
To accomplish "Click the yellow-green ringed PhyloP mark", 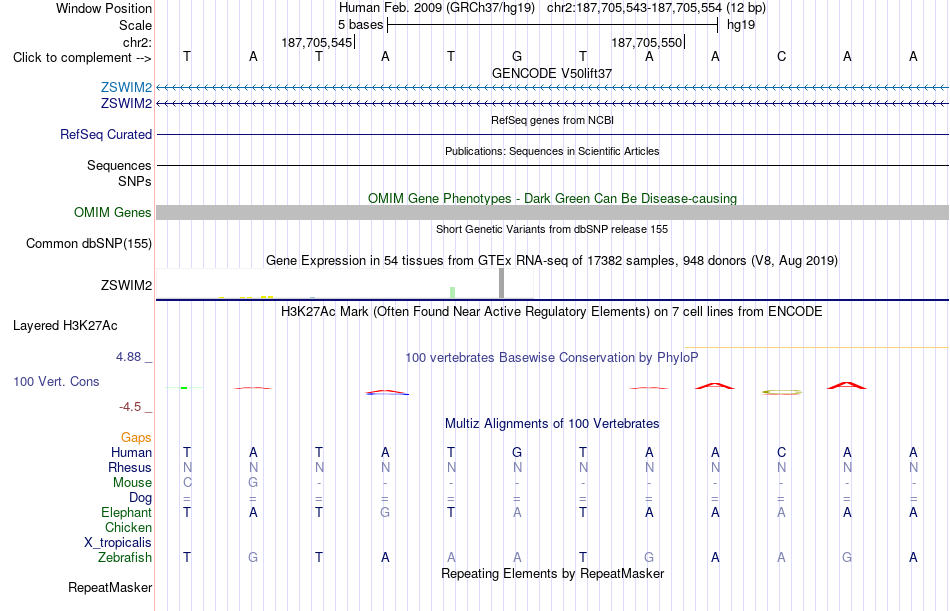I will click(x=782, y=392).
